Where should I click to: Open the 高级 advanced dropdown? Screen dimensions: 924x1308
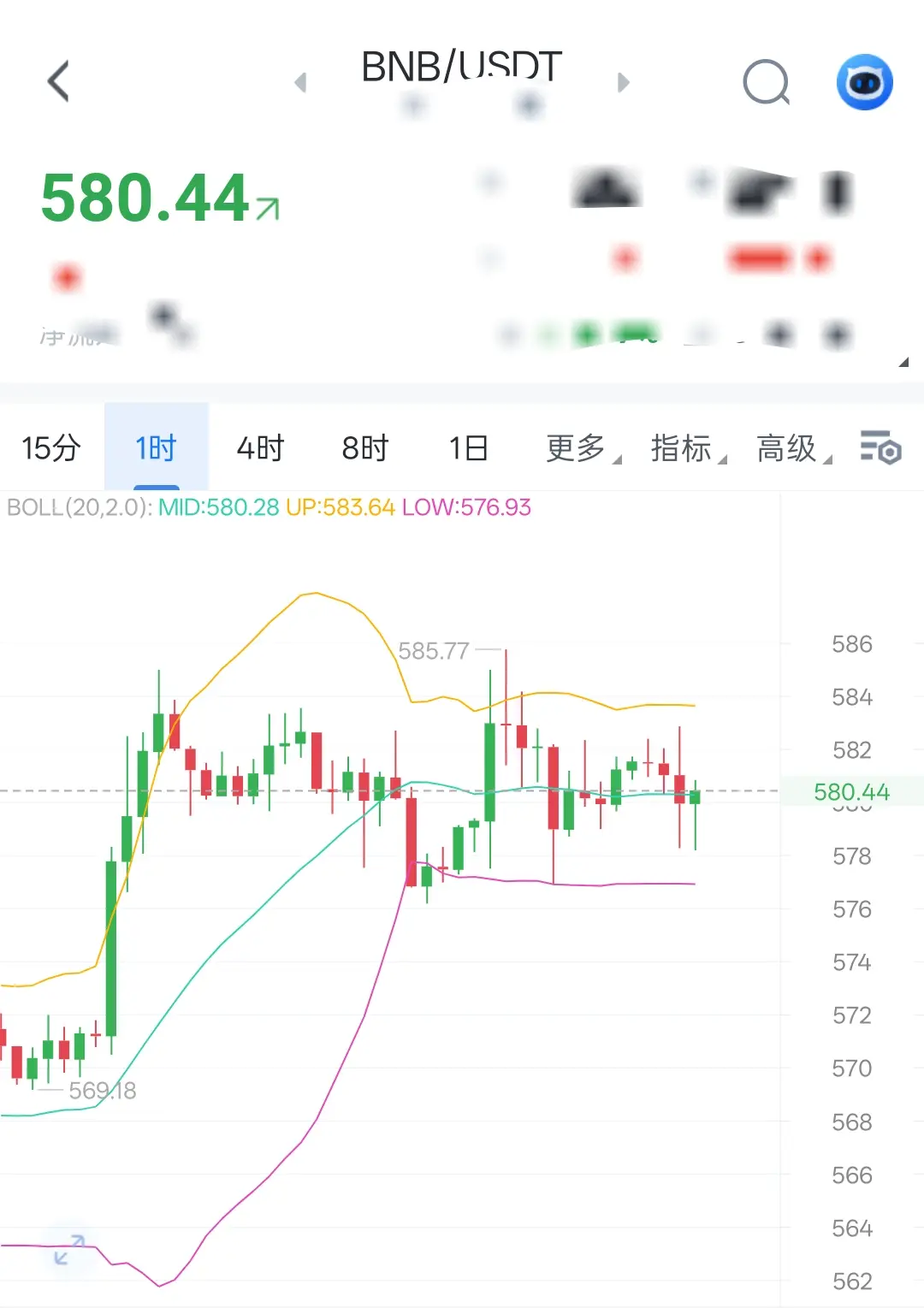(794, 447)
